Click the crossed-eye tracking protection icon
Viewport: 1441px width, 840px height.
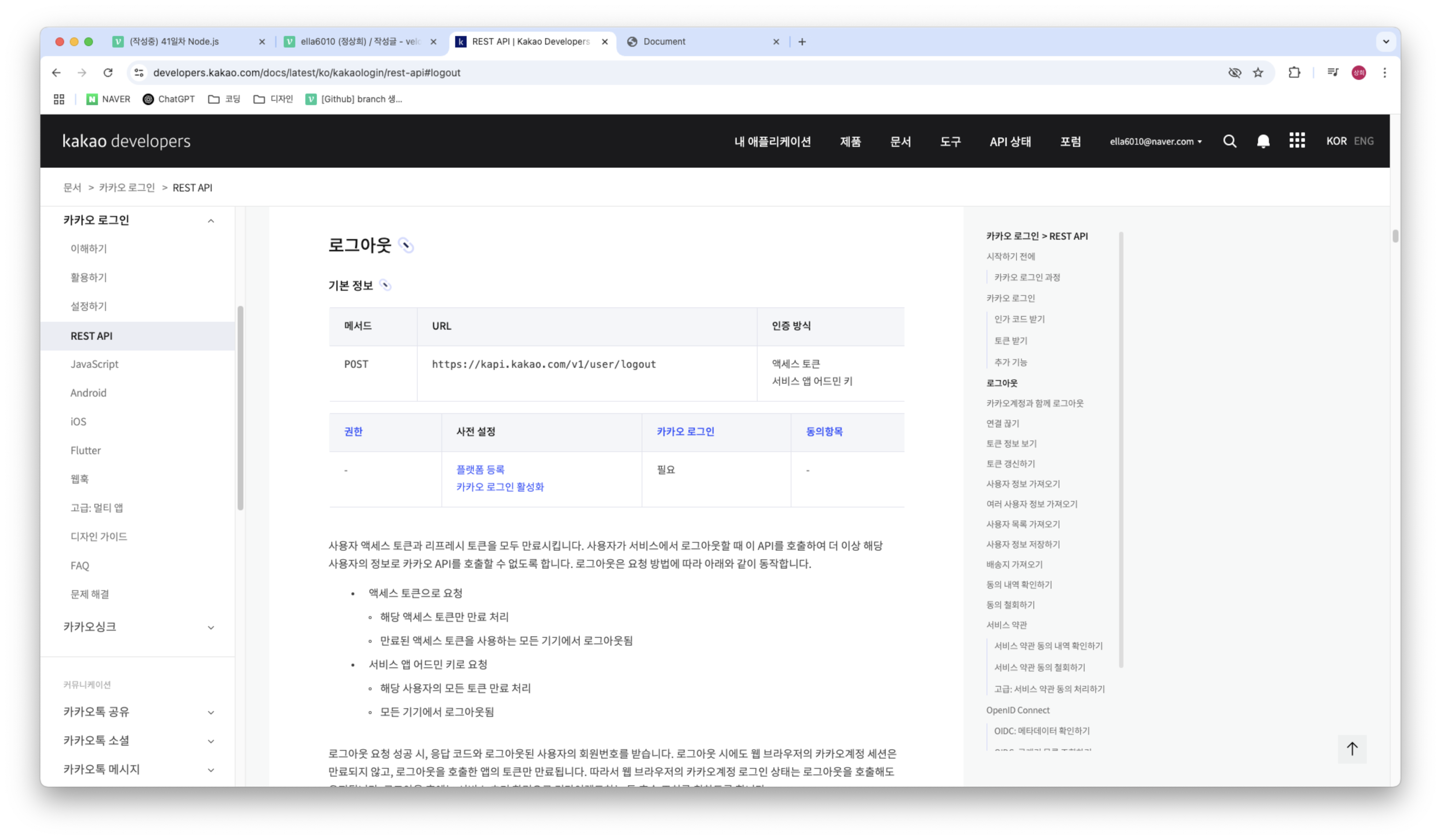[x=1235, y=73]
